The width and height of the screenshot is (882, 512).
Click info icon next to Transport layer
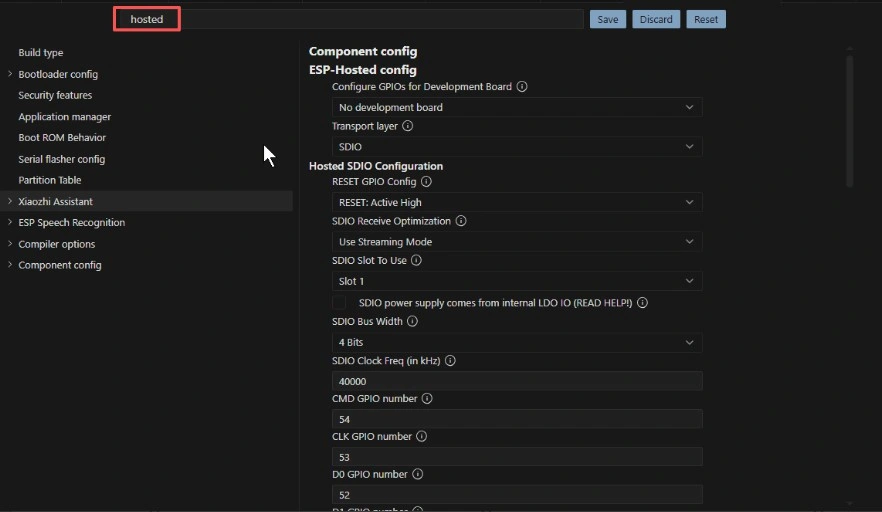tap(408, 127)
